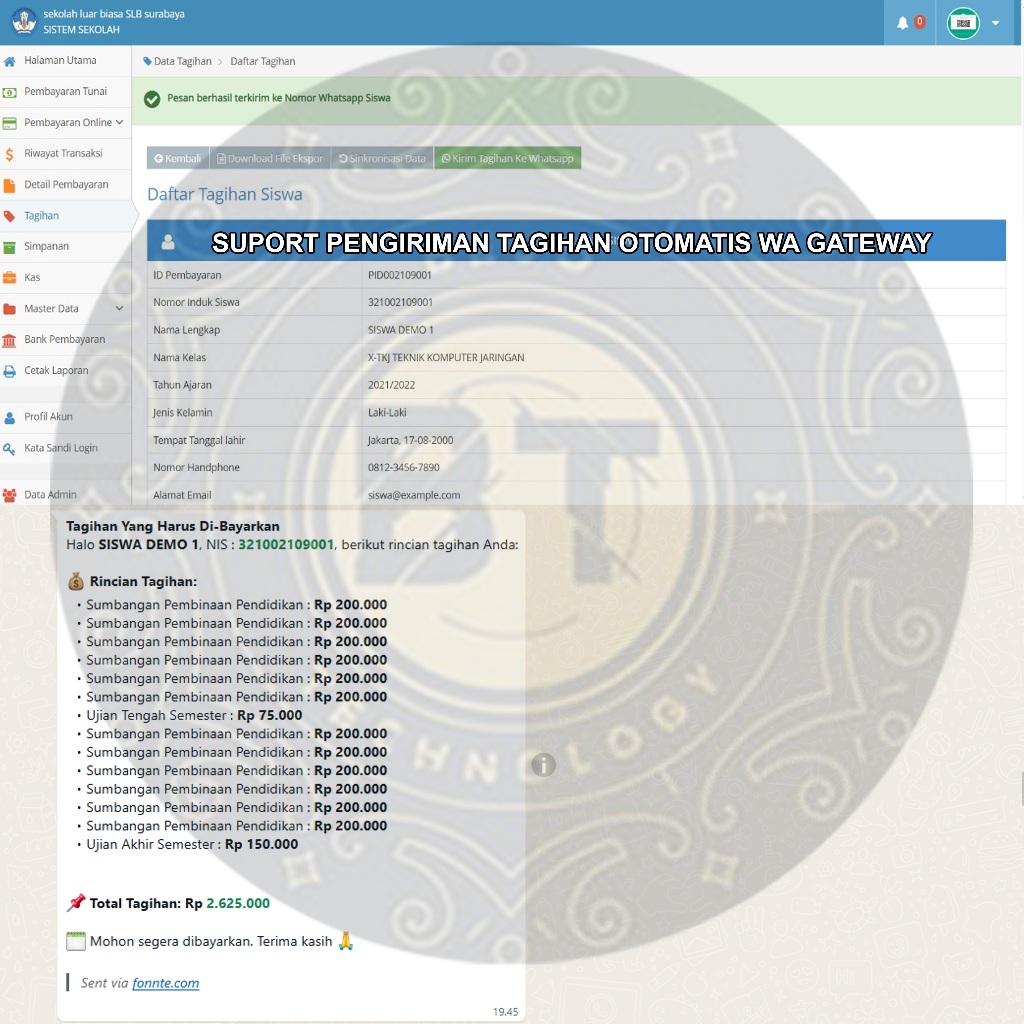Open Kata Sandi Login menu item
This screenshot has height=1024, width=1024.
[x=61, y=448]
